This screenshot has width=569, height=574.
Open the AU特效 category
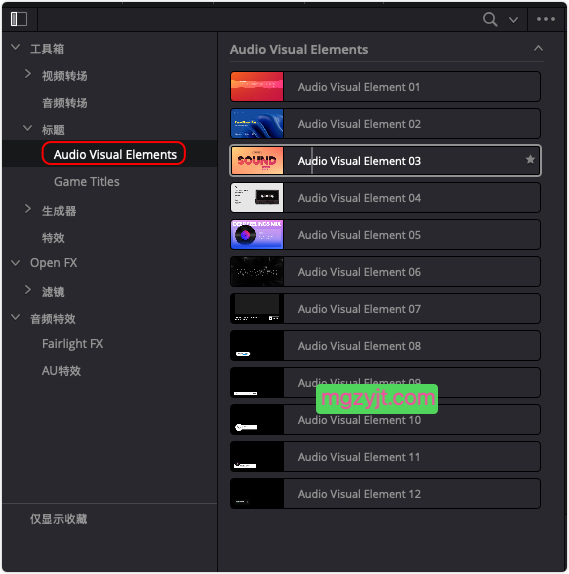(61, 371)
